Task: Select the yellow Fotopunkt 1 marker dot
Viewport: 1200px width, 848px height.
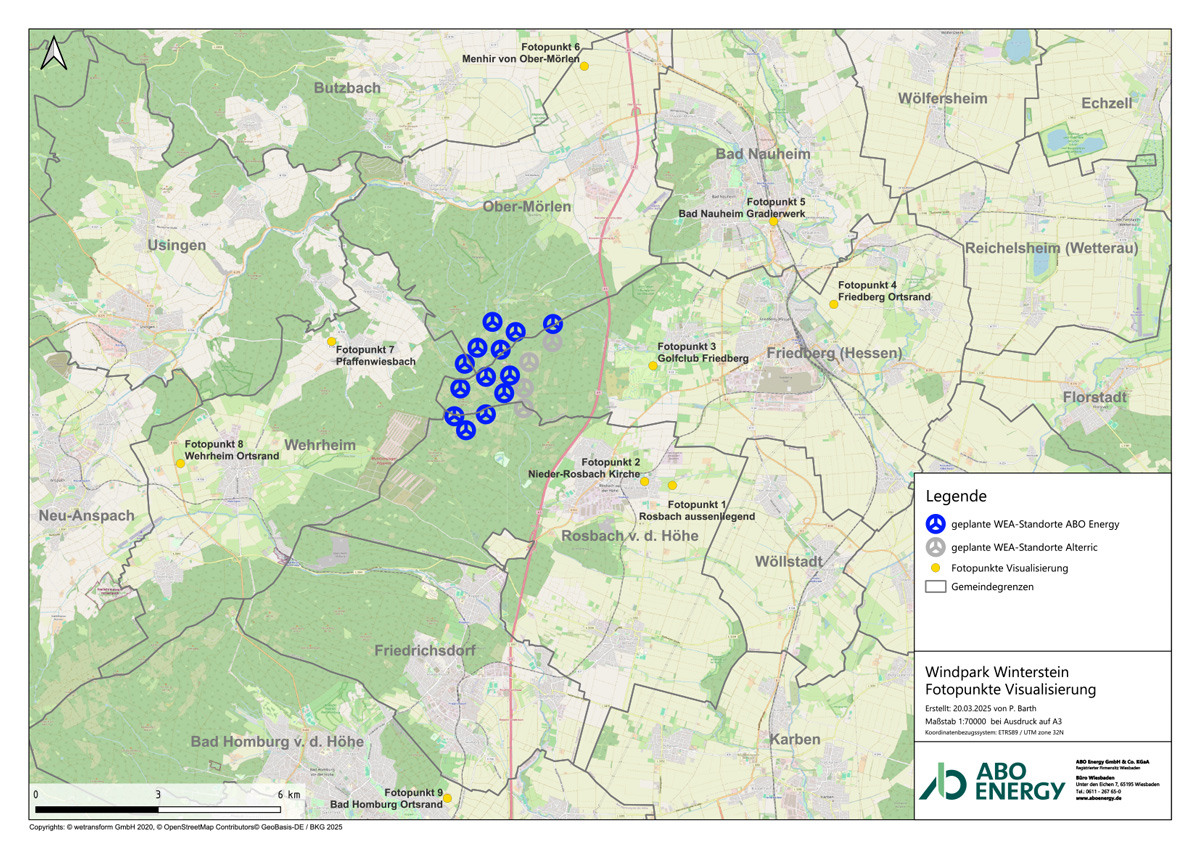Action: tap(672, 485)
